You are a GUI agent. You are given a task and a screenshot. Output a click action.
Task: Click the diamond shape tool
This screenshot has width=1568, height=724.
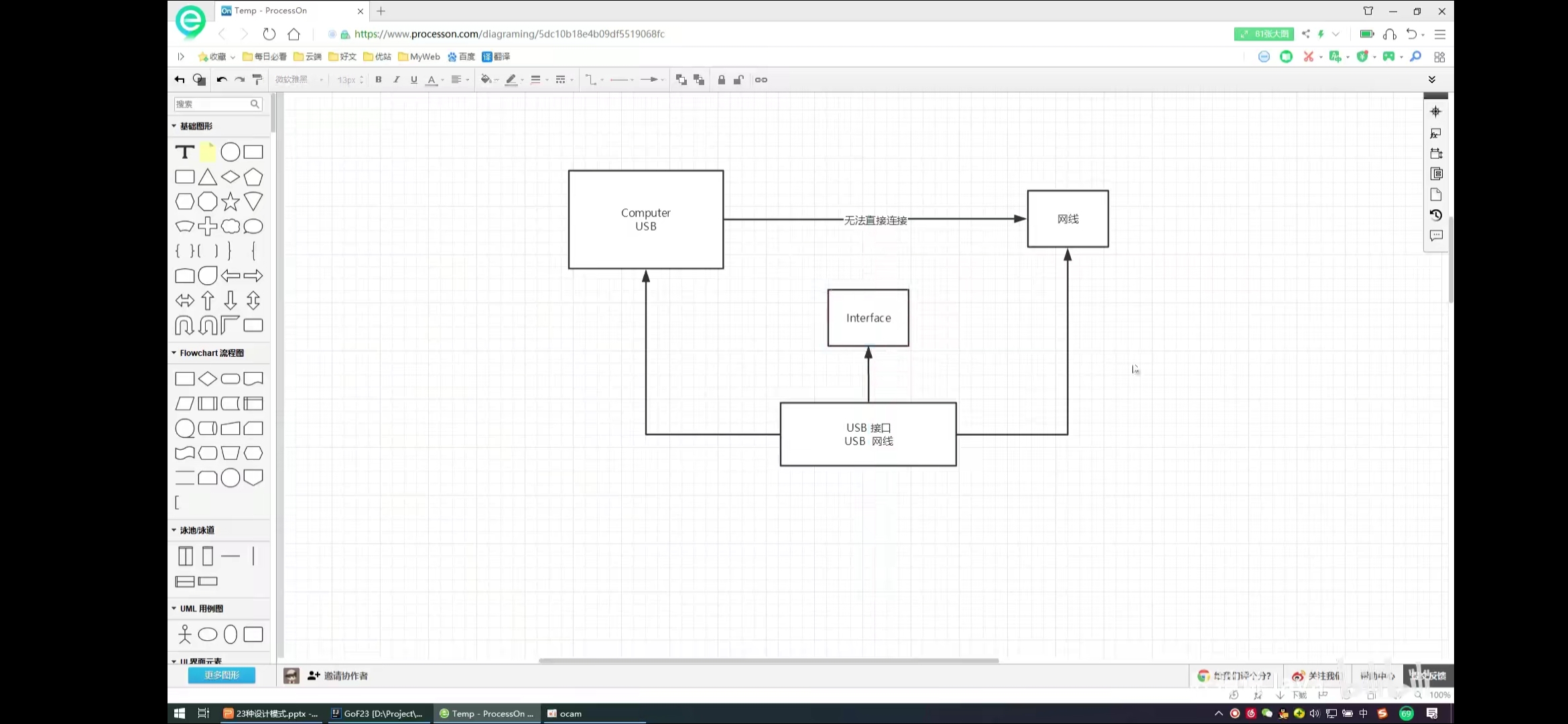230,177
